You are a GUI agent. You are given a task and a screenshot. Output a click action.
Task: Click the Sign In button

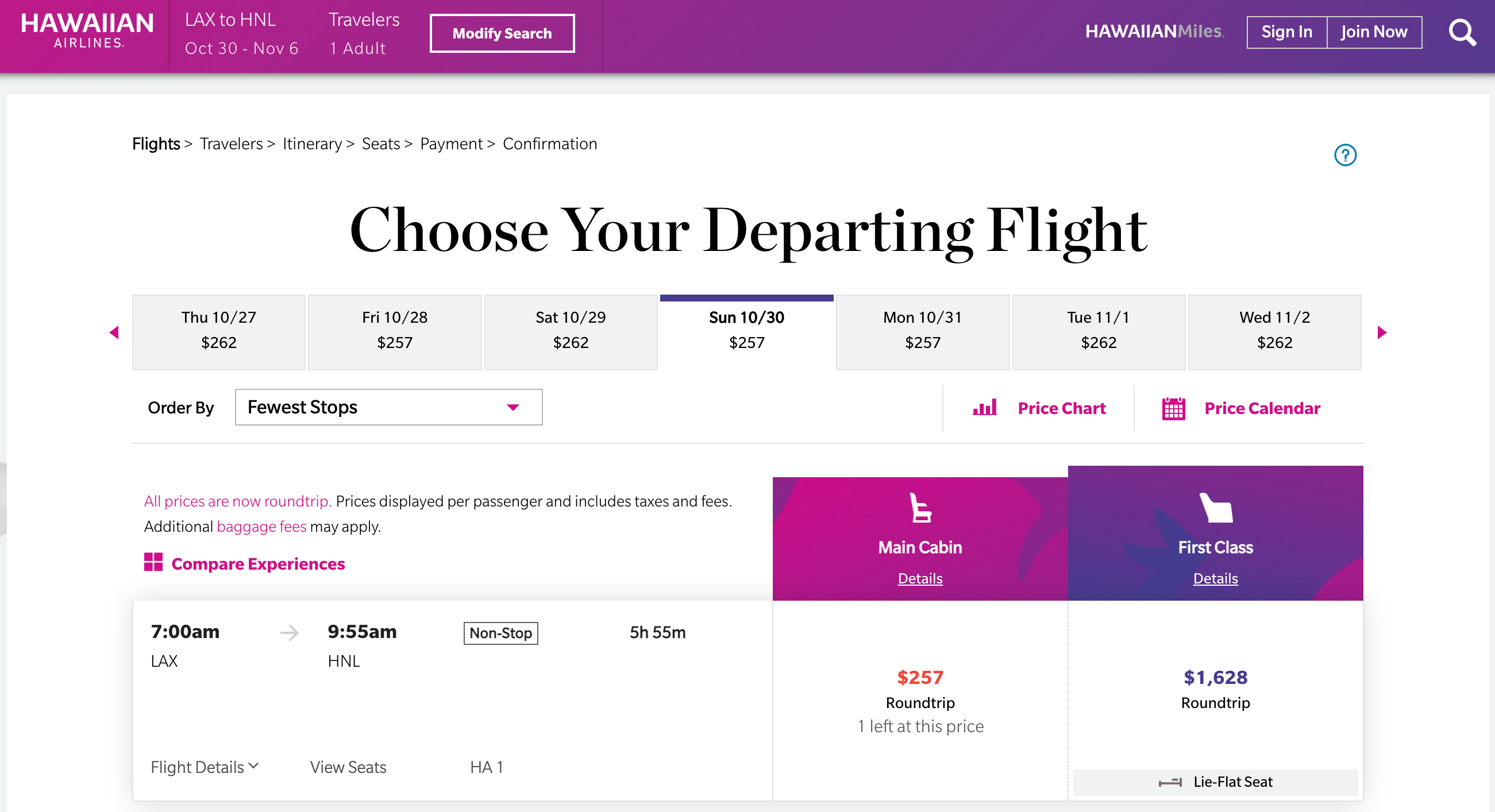tap(1286, 33)
